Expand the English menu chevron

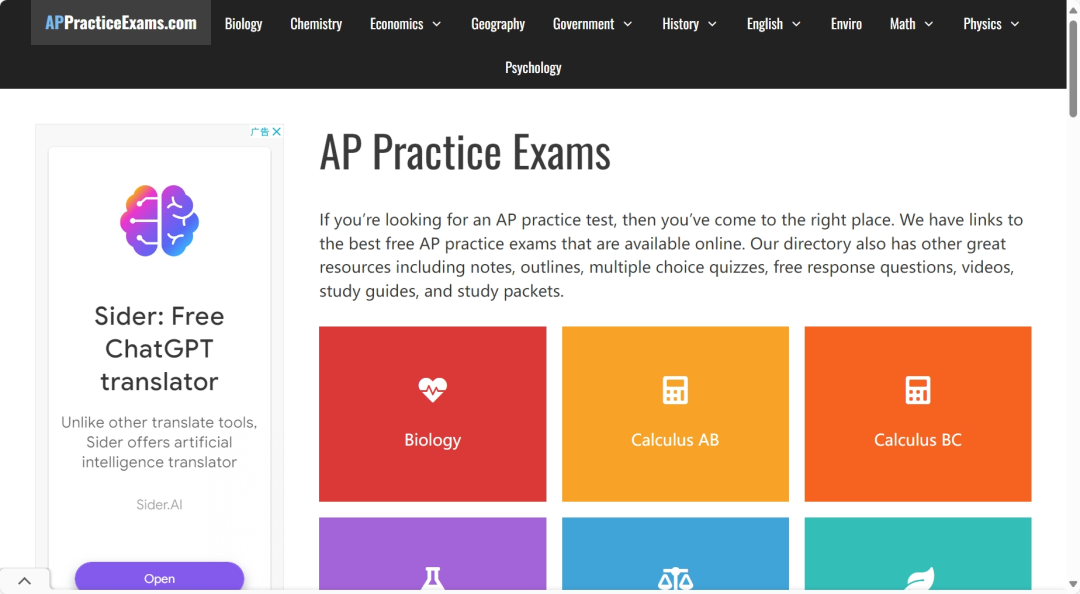[x=796, y=24]
